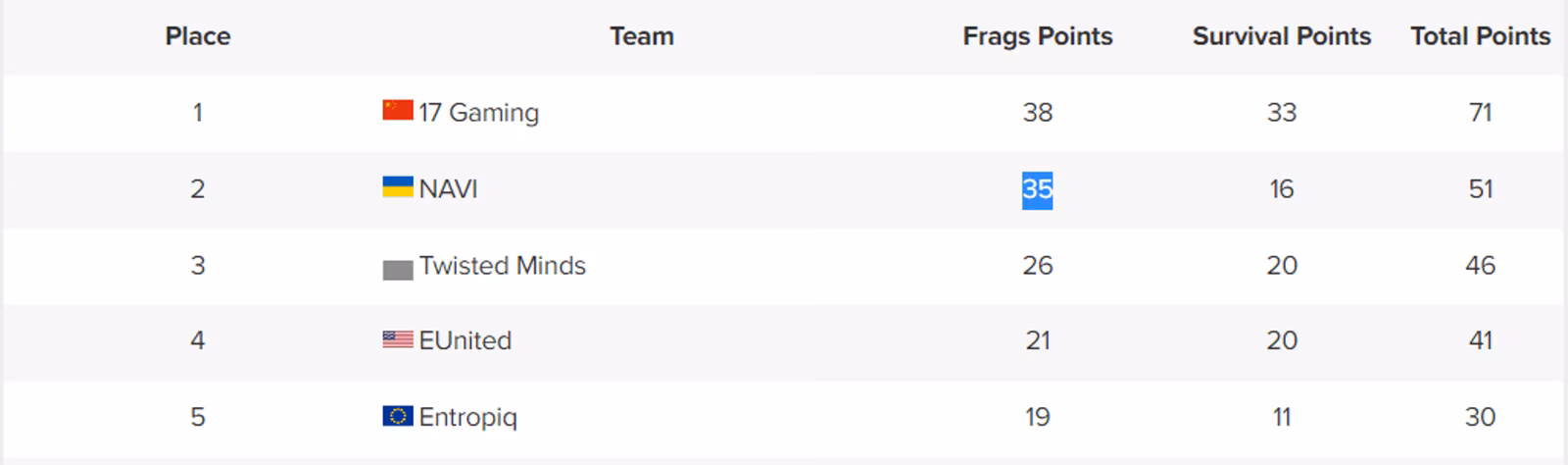
Task: Open the 17 Gaming team link
Action: 478,113
